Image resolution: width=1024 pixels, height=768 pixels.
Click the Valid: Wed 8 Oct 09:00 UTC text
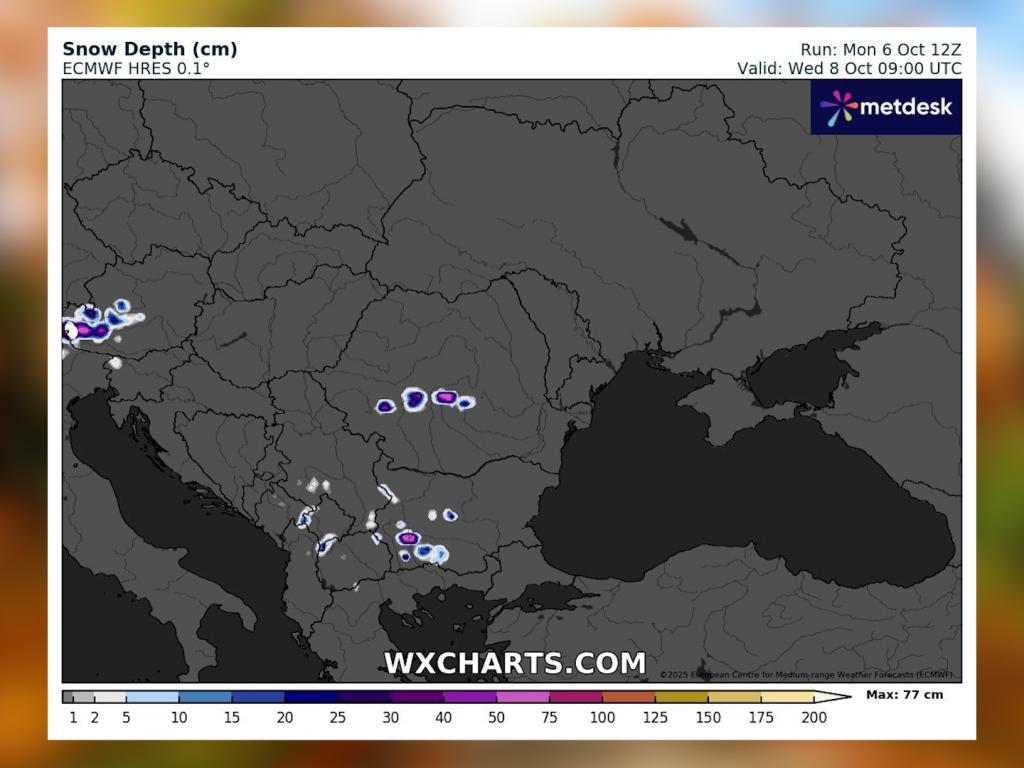pyautogui.click(x=849, y=68)
